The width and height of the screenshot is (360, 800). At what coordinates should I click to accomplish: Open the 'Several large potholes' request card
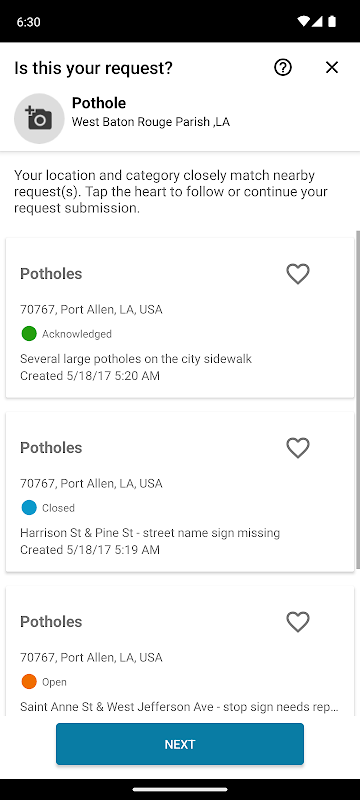(x=180, y=318)
